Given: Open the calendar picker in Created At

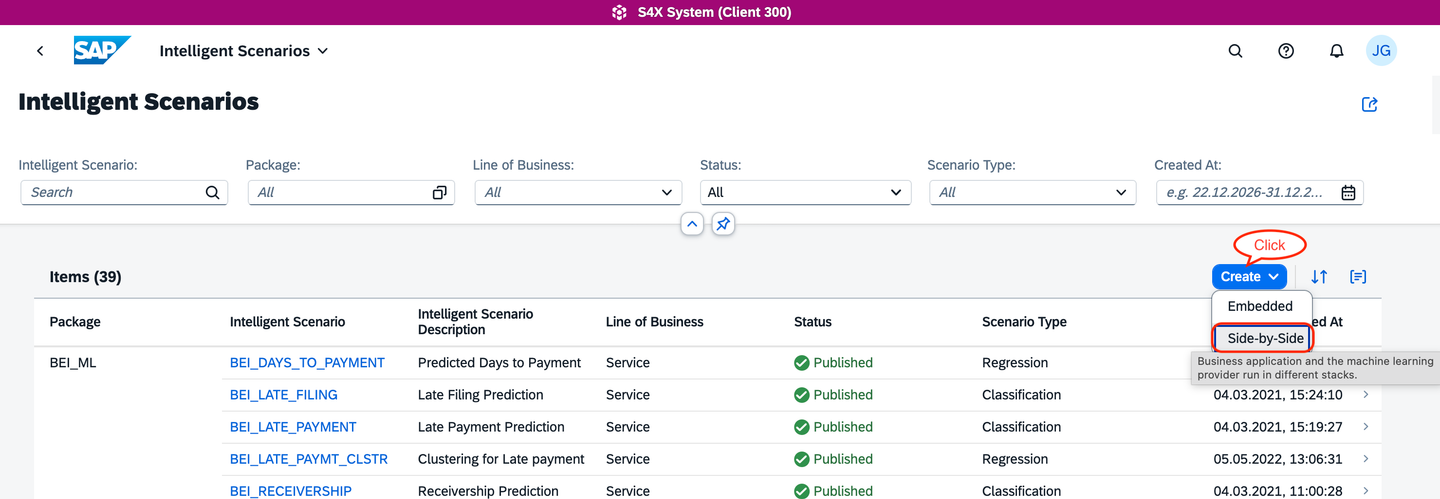Looking at the screenshot, I should [1348, 192].
